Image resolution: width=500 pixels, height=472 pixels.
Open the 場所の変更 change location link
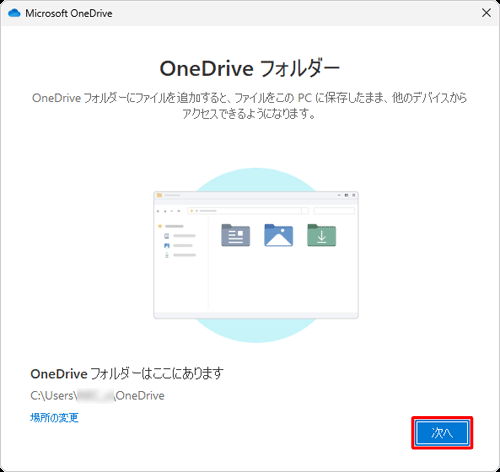click(x=54, y=418)
